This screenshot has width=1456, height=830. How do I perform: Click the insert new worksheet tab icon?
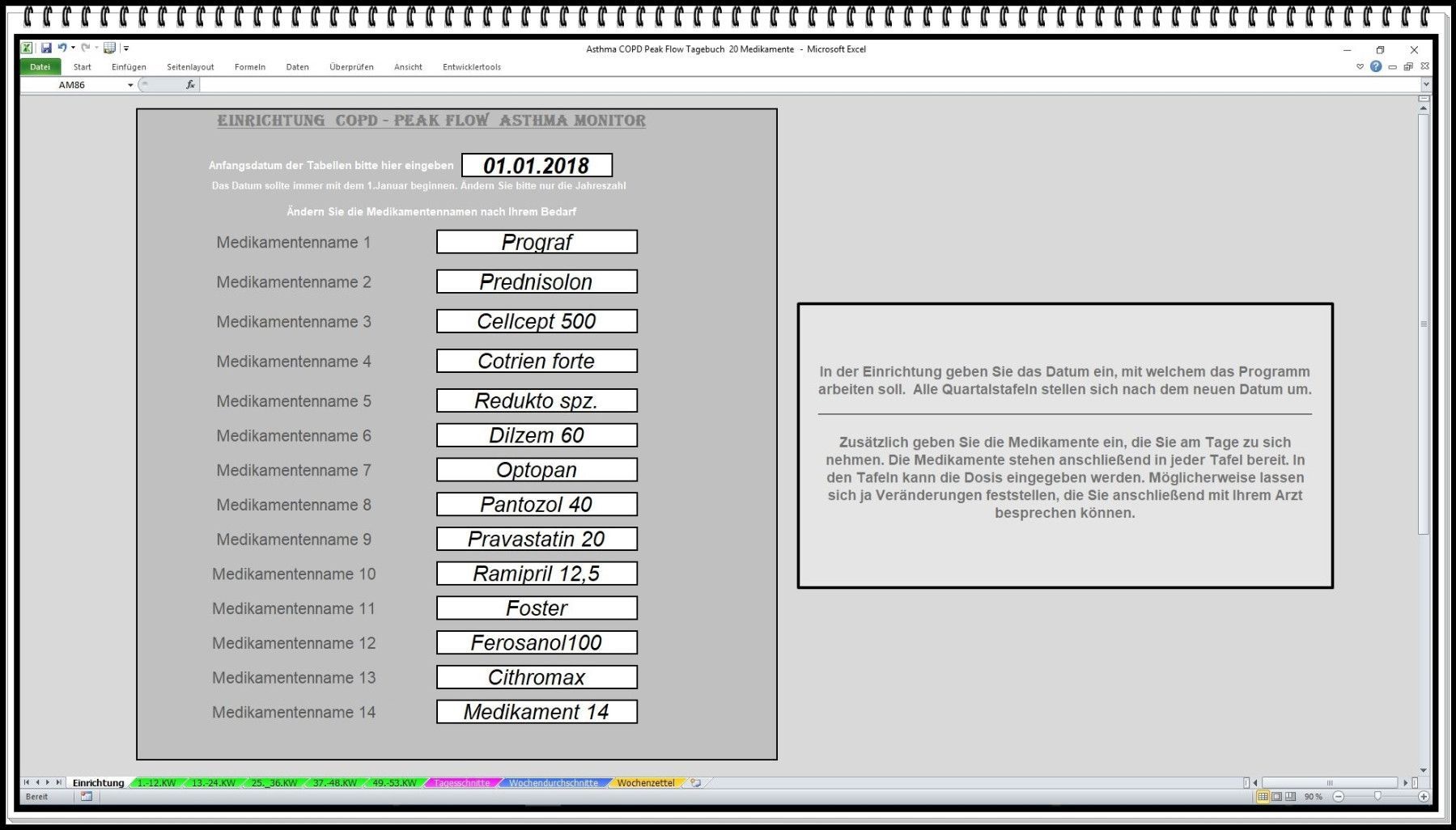[x=695, y=783]
